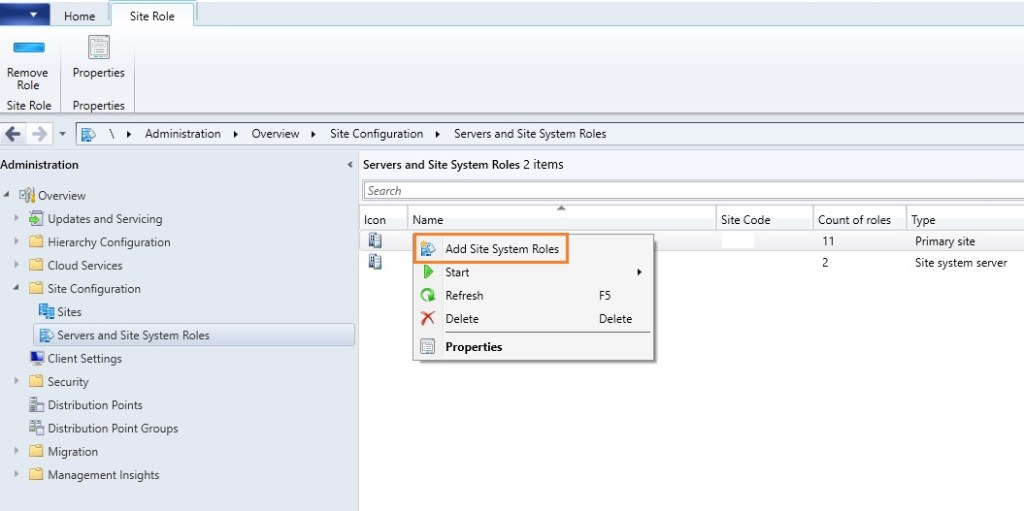Image resolution: width=1024 pixels, height=511 pixels.
Task: Collapse the Site Configuration node
Action: pos(17,289)
